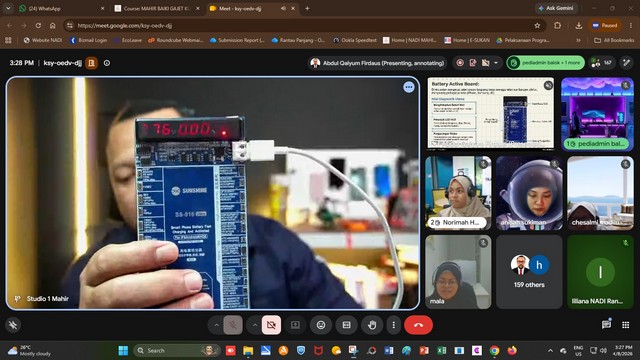Click the notes/transcript indicator icon
The image size is (640, 360).
point(473,63)
